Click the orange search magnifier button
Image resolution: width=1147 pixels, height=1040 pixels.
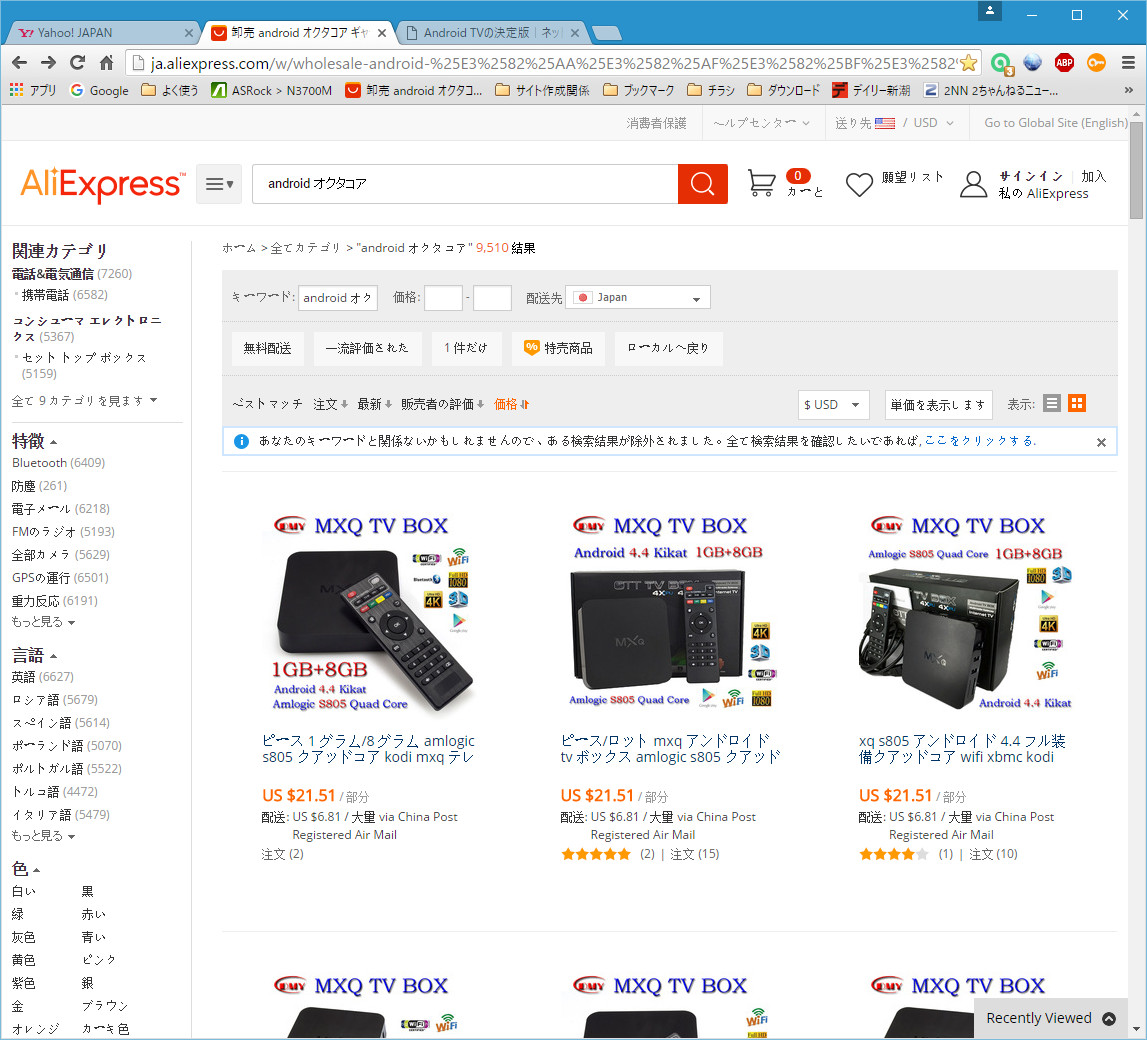coord(702,184)
